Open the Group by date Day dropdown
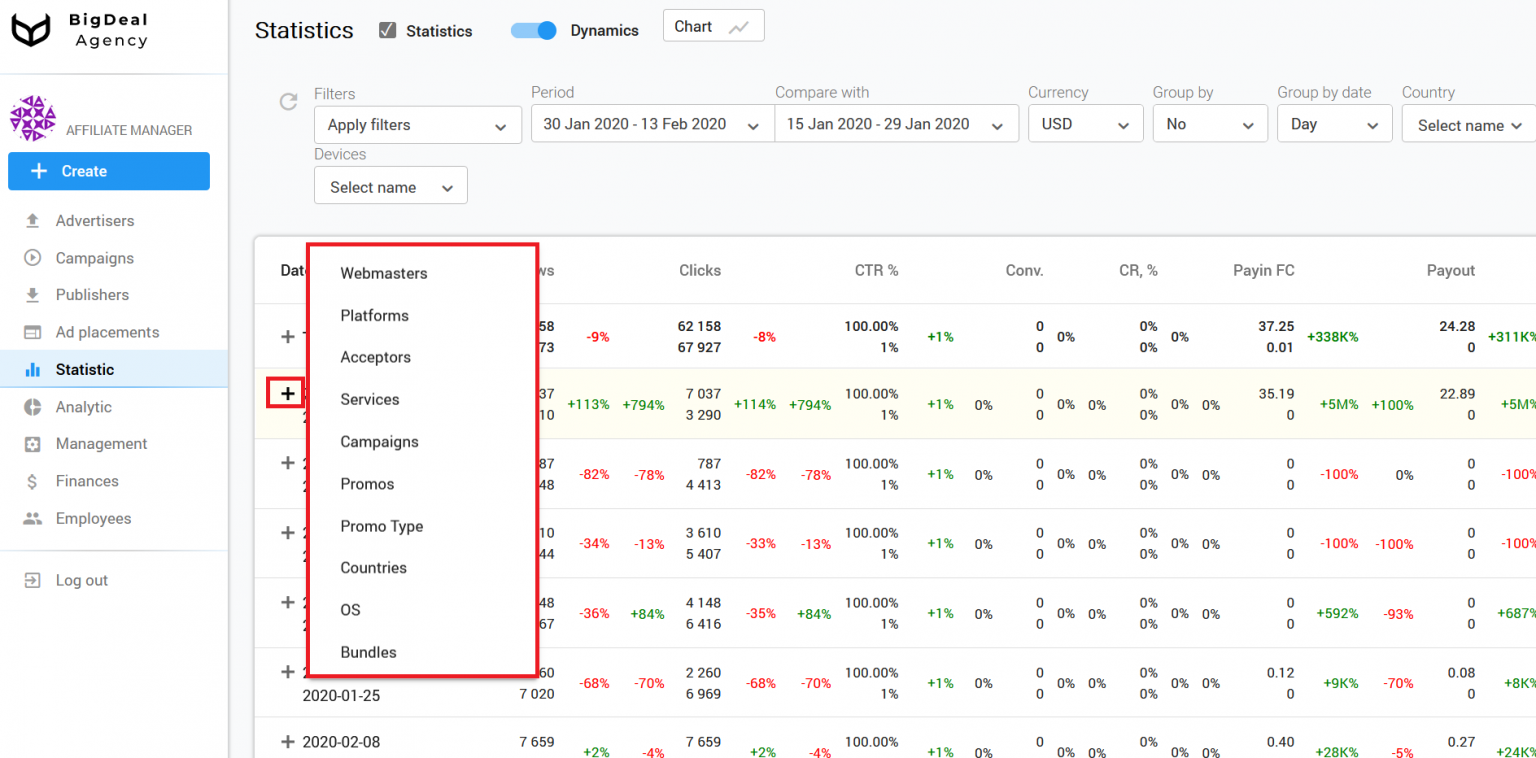The image size is (1536, 758). coord(1334,124)
